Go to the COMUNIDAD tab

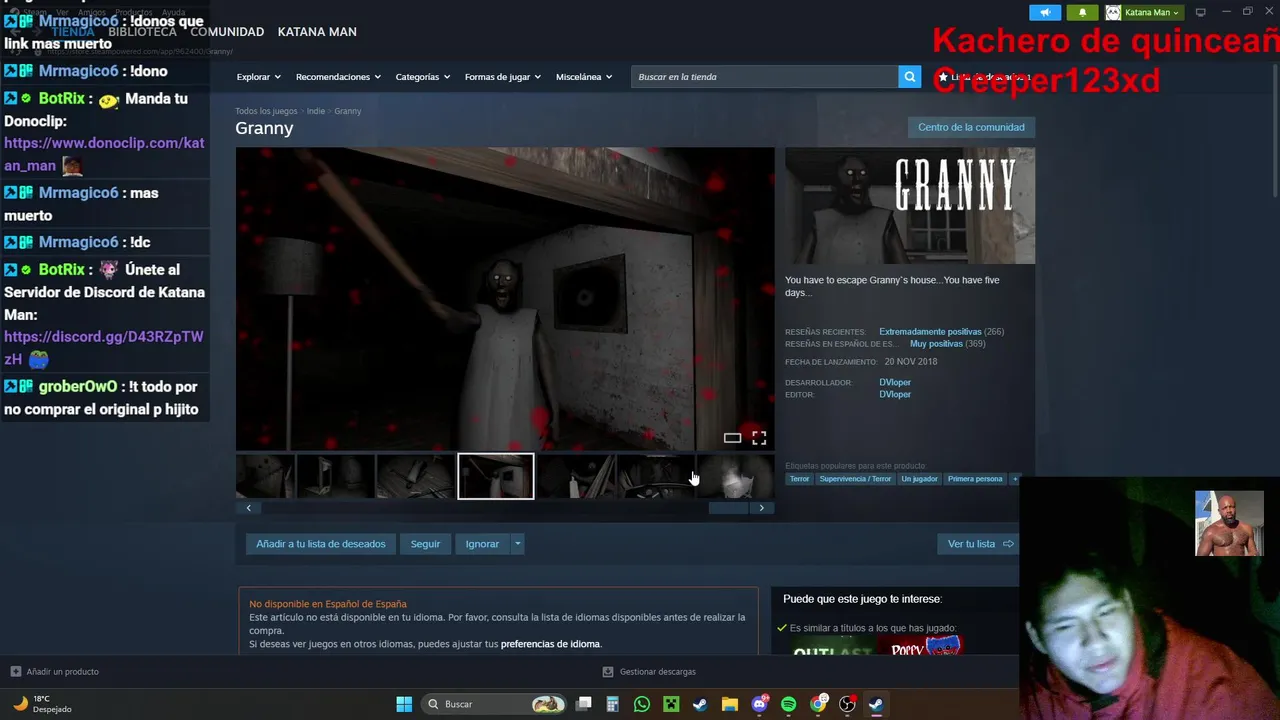coord(227,32)
